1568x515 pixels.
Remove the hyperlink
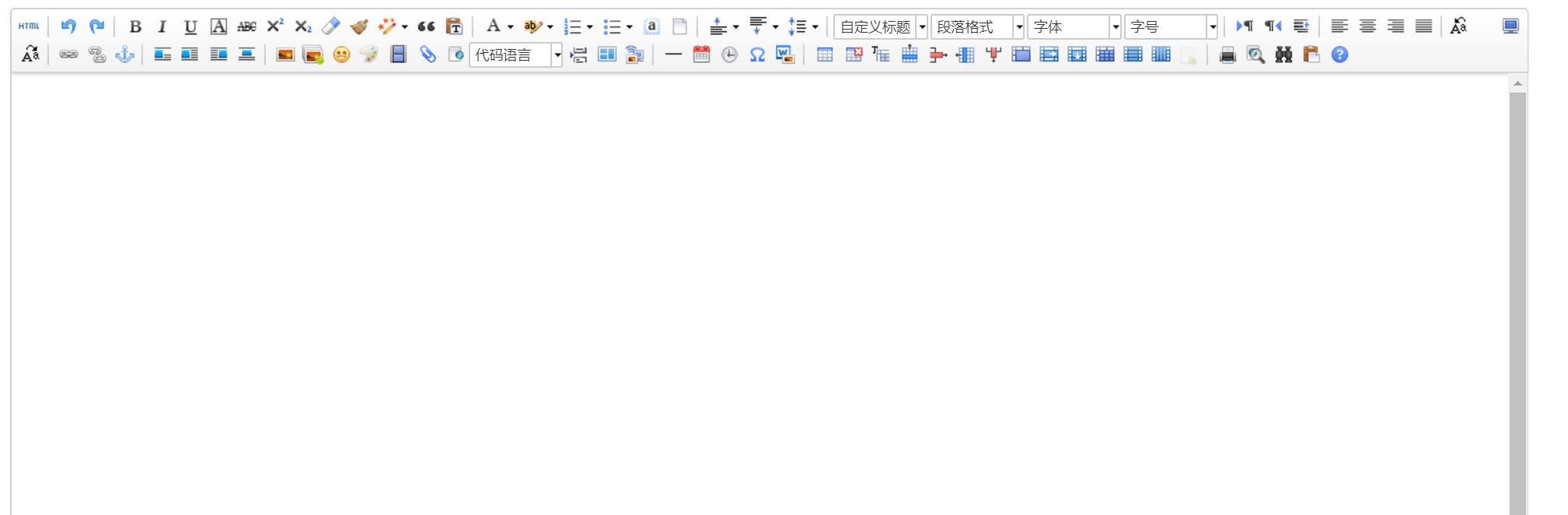96,54
